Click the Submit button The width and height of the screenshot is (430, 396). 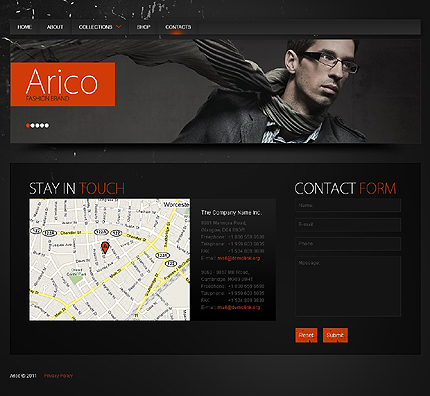335,335
